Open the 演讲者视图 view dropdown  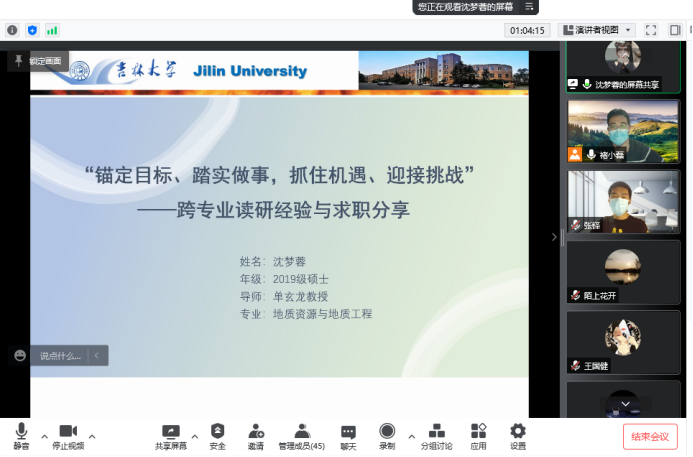coord(596,30)
